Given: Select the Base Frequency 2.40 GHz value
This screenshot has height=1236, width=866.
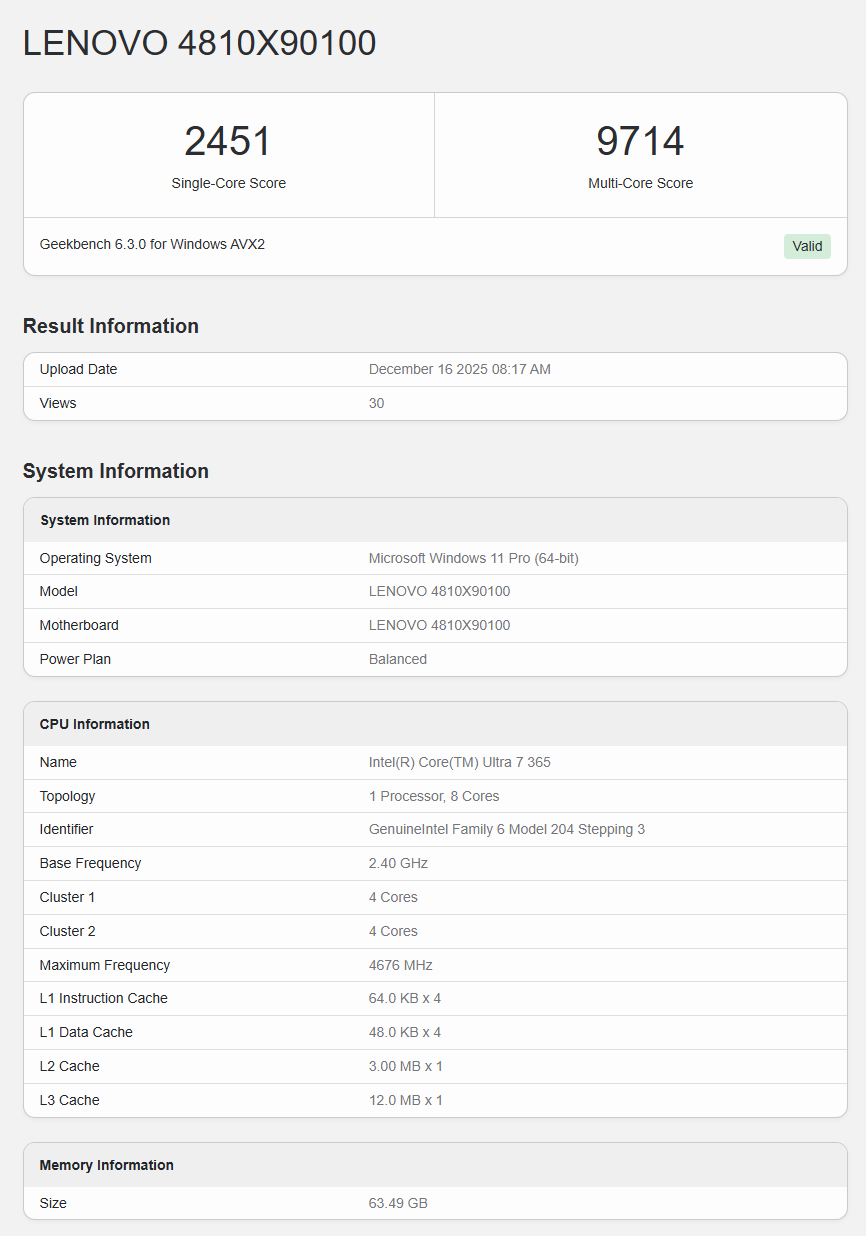Looking at the screenshot, I should [x=396, y=863].
